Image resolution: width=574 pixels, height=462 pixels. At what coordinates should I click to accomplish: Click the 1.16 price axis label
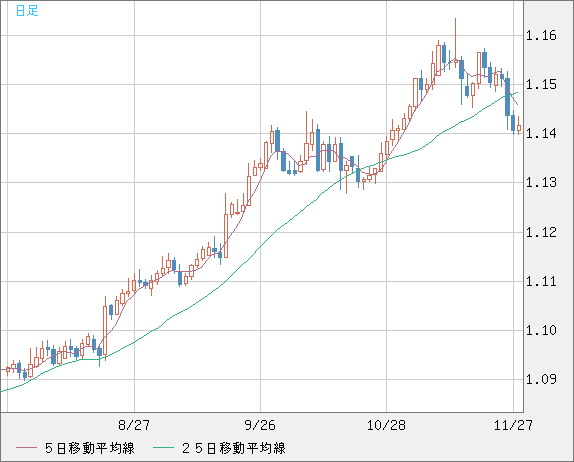coord(541,36)
